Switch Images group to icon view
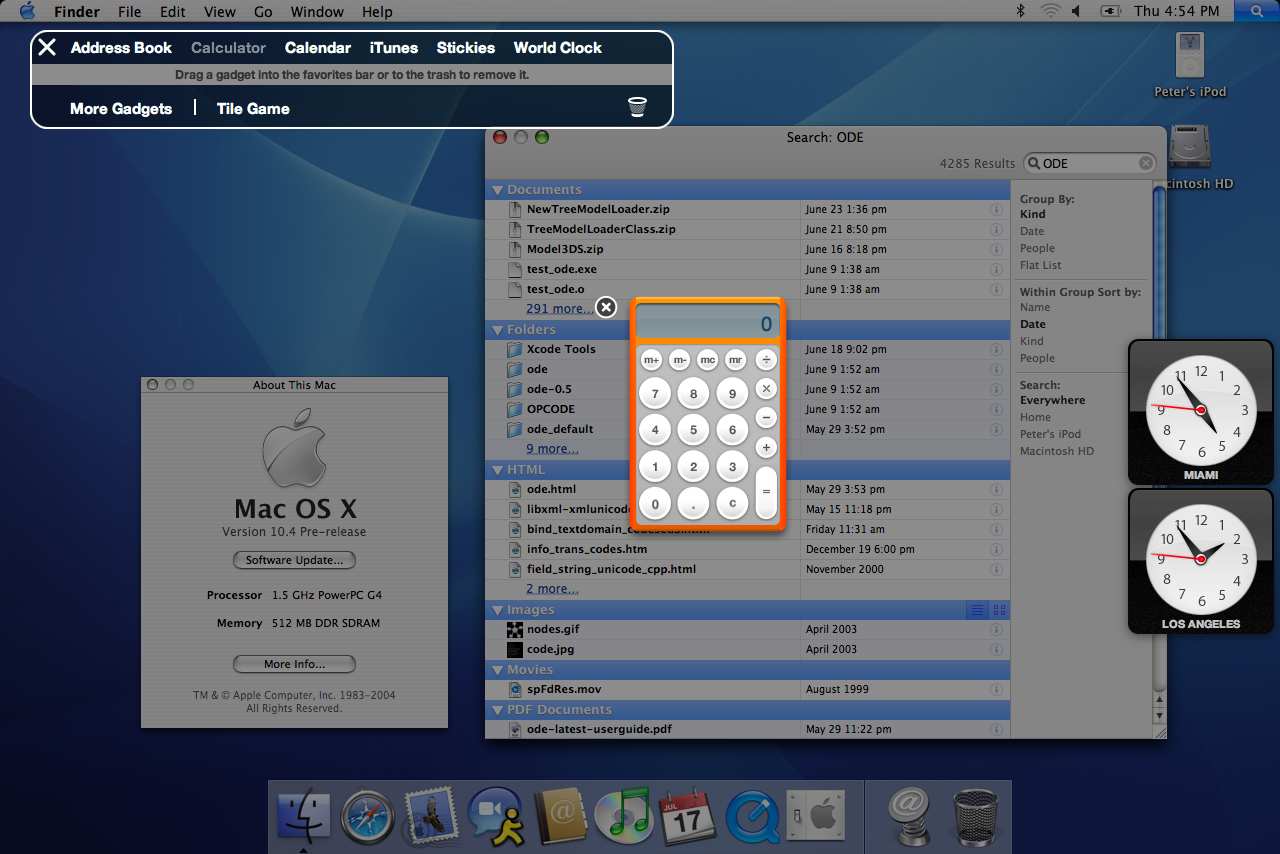 (x=999, y=610)
